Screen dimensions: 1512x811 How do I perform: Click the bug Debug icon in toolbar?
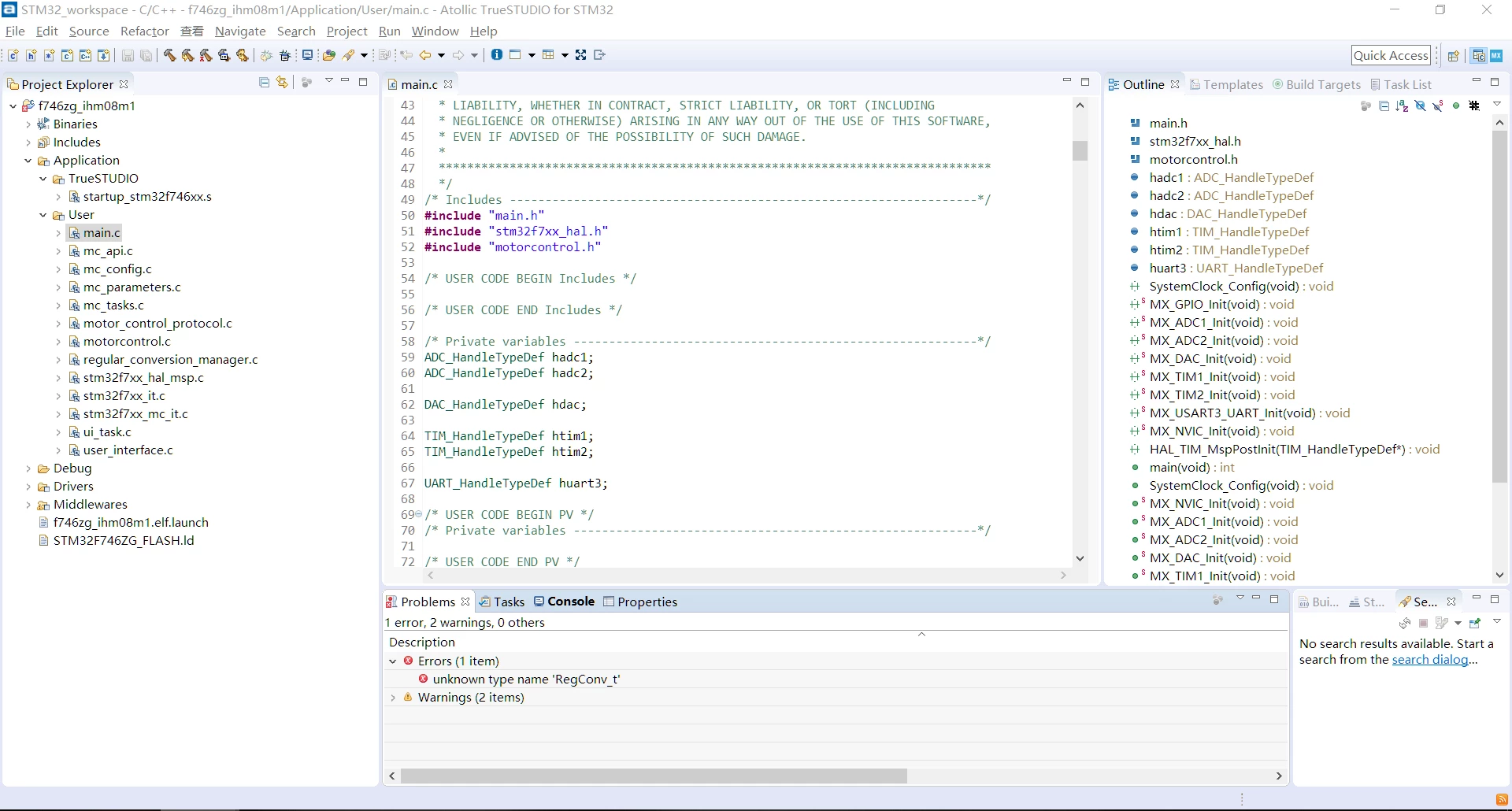click(266, 55)
